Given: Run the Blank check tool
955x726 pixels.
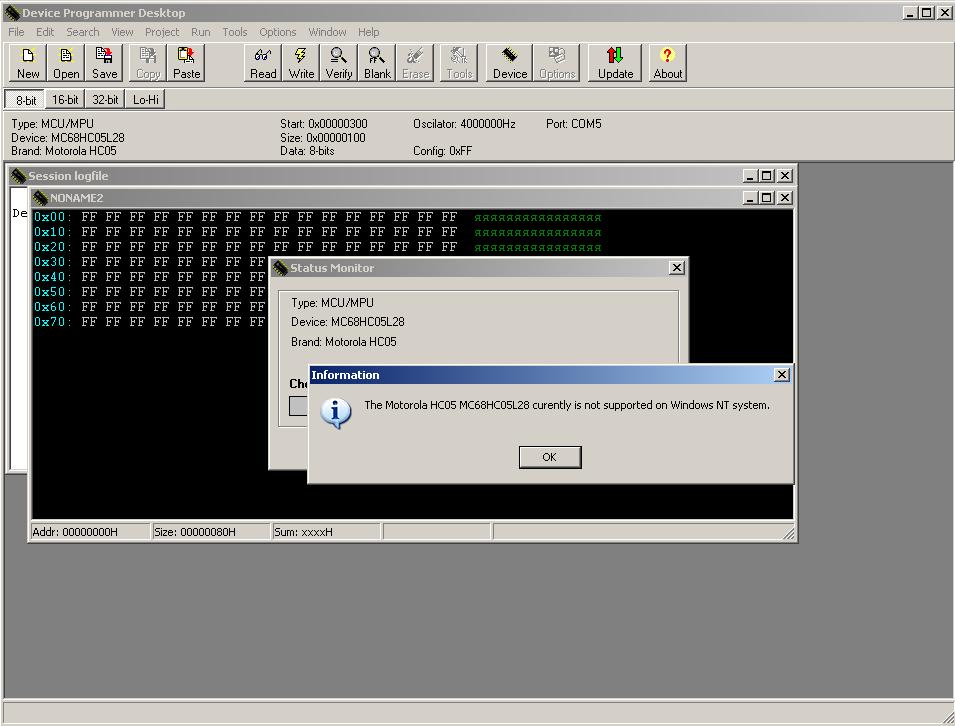Looking at the screenshot, I should pyautogui.click(x=377, y=62).
